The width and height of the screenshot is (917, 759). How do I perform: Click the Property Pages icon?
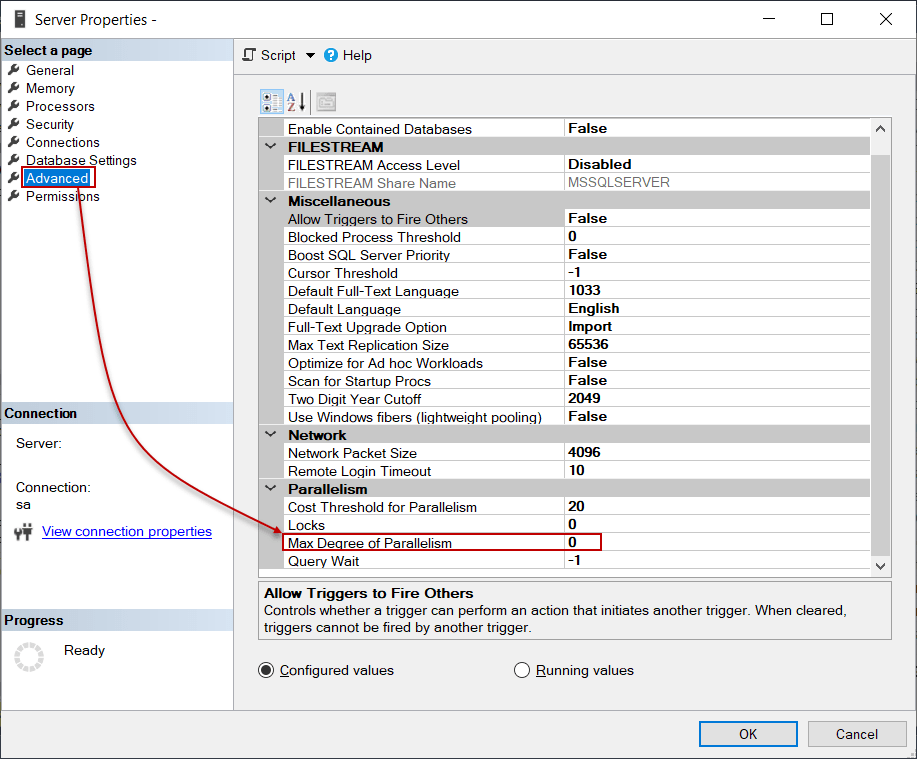324,101
